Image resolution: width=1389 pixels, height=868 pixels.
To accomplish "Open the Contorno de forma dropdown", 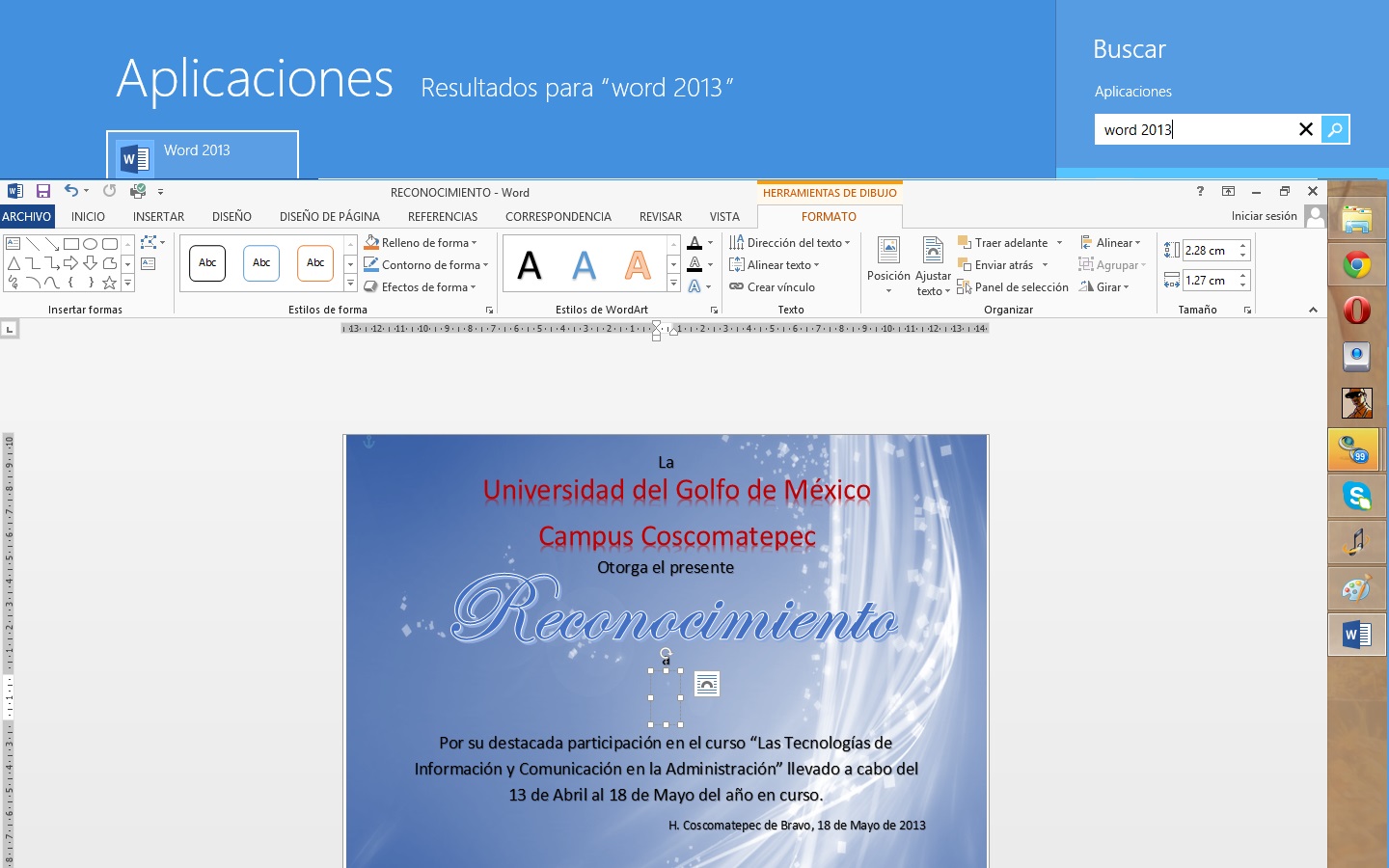I will pyautogui.click(x=424, y=264).
